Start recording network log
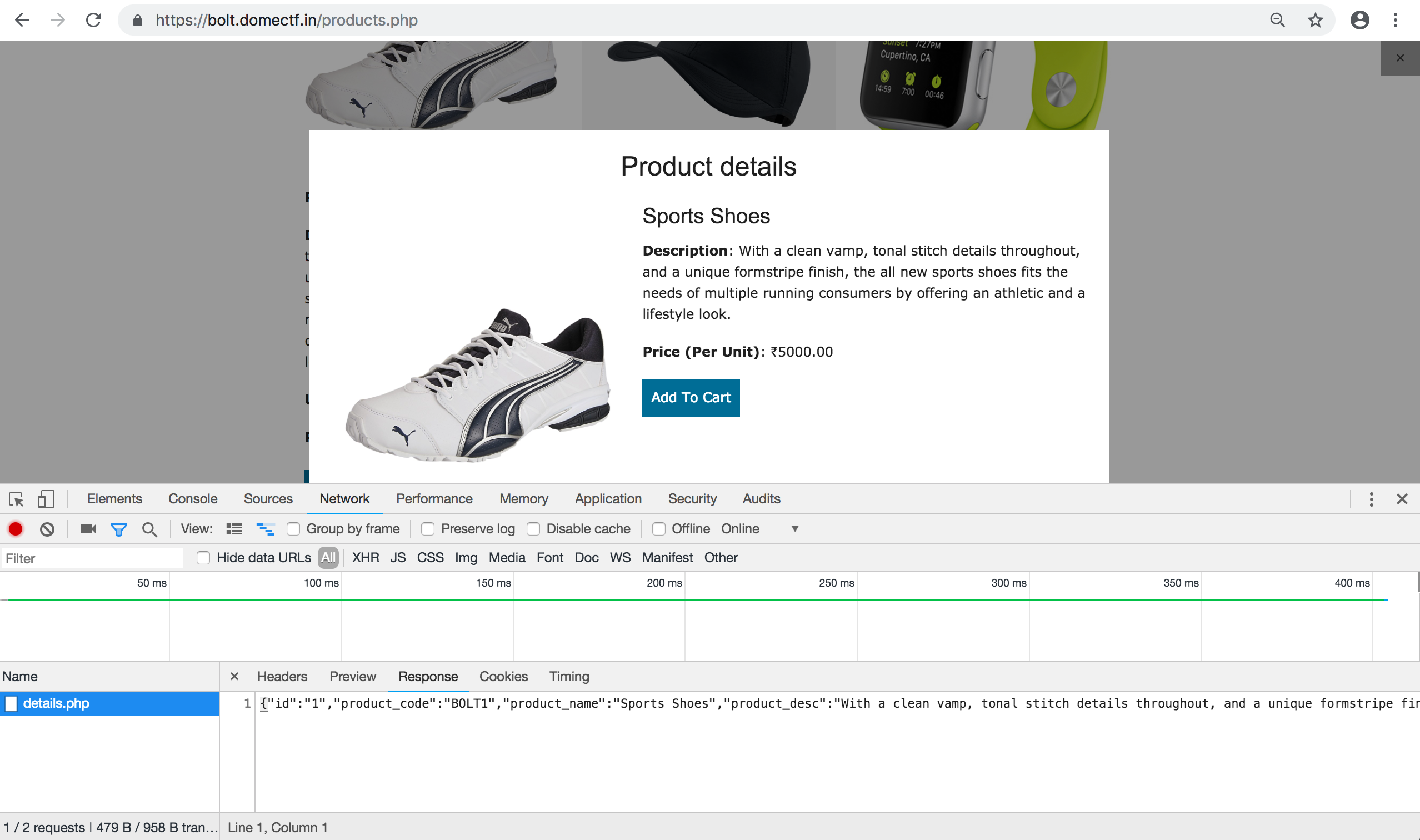Viewport: 1420px width, 840px height. pyautogui.click(x=16, y=529)
